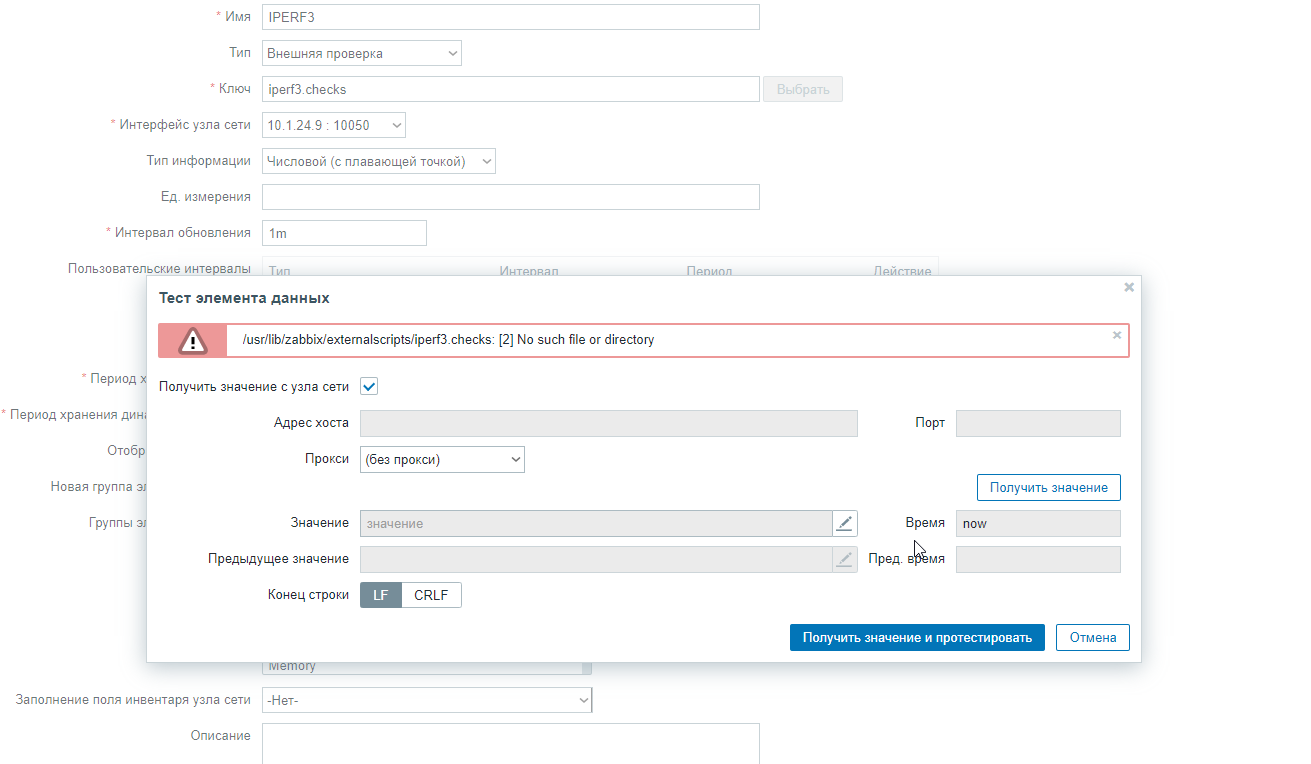Click the warning triangle icon
This screenshot has height=764, width=1311.
[x=192, y=341]
